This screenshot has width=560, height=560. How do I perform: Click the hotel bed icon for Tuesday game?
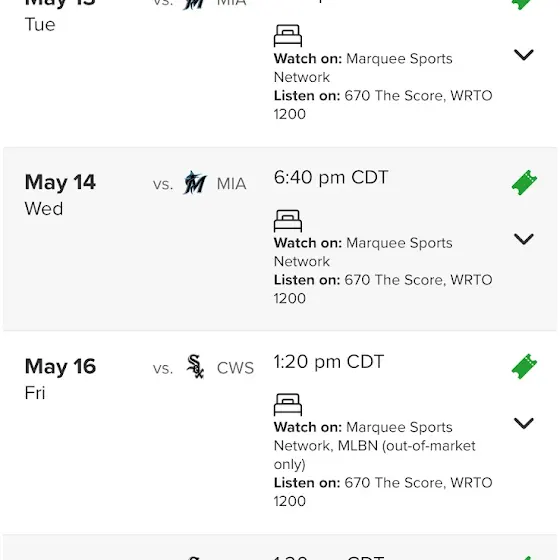288,36
